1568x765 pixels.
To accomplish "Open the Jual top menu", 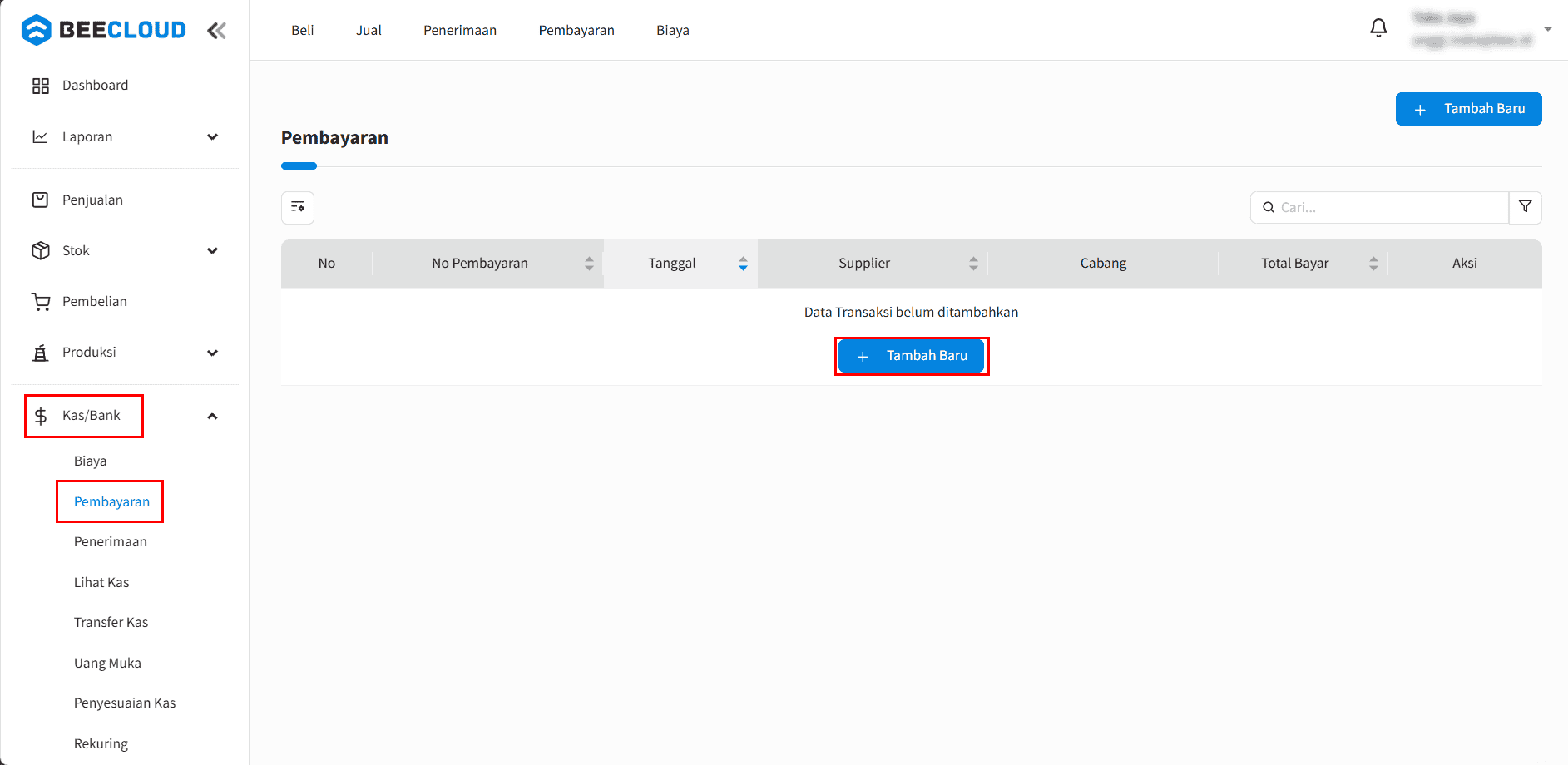I will [x=369, y=30].
